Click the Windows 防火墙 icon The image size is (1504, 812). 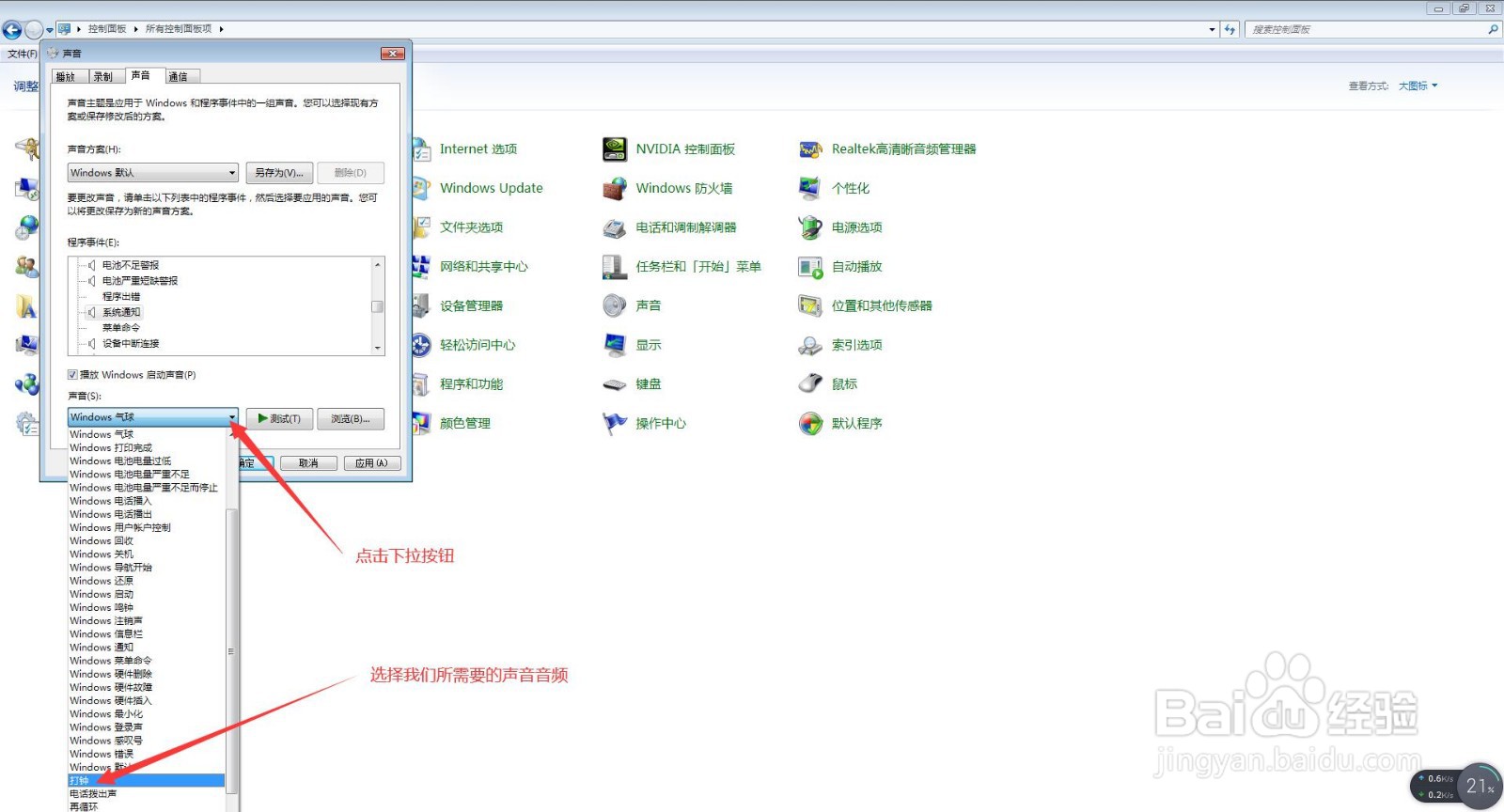coord(615,189)
